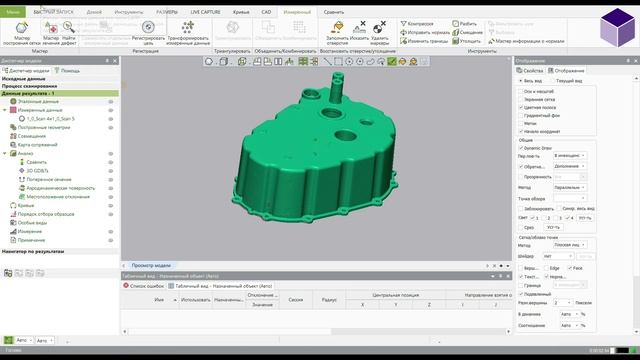The image size is (640, 360).
Task: Click the Утолщить tool
Action: [x=467, y=41]
